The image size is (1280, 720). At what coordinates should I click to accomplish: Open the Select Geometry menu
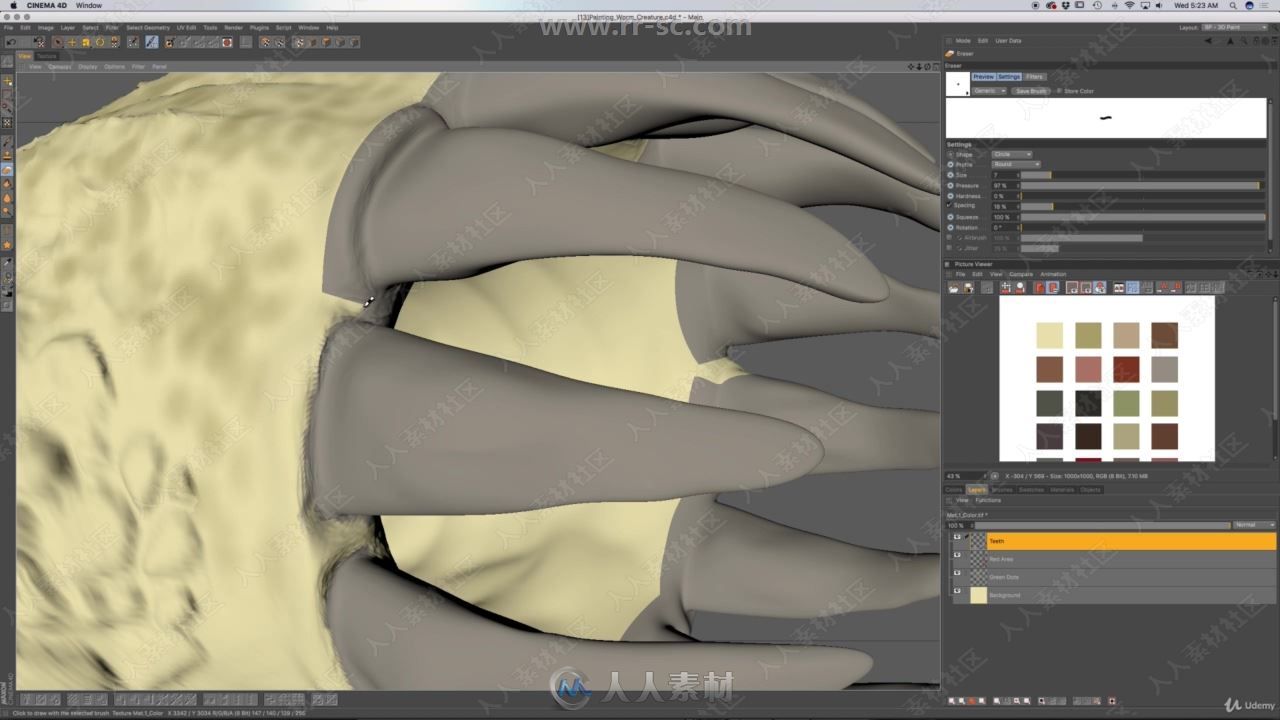(147, 28)
